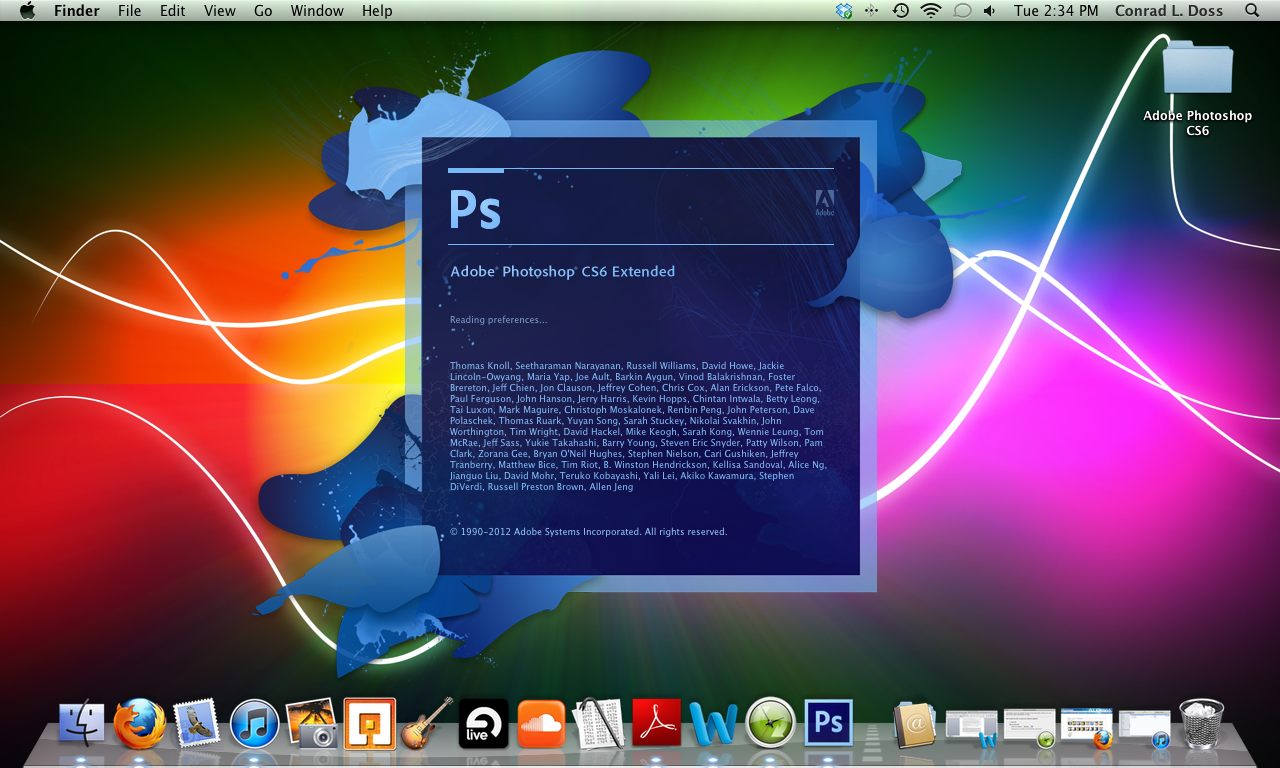Open the Apple menu
Viewport: 1280px width, 768px height.
point(27,11)
